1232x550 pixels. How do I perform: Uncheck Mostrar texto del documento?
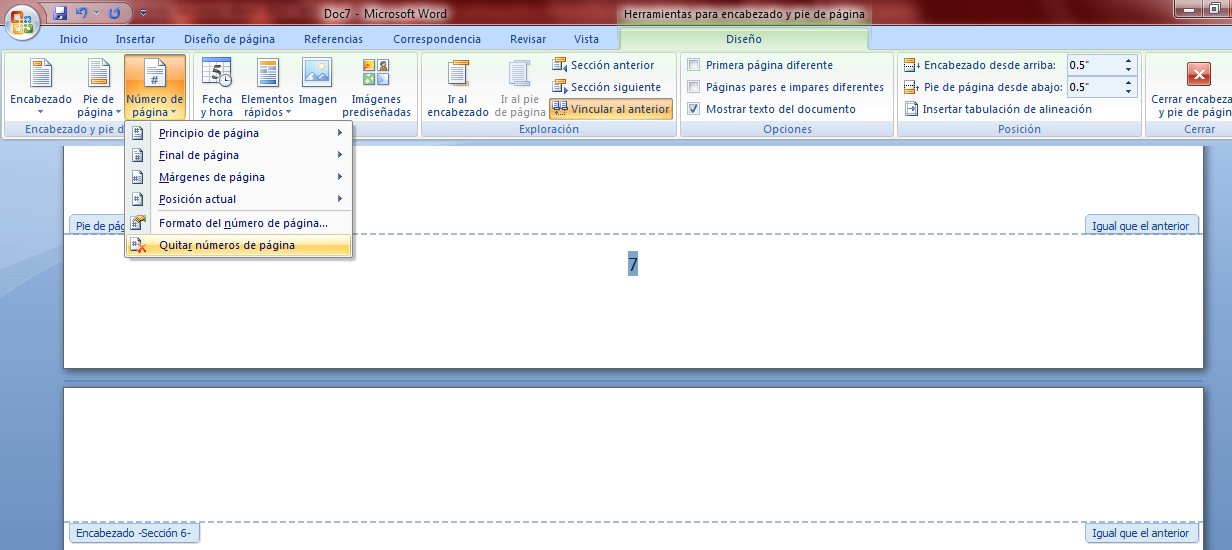click(x=694, y=109)
